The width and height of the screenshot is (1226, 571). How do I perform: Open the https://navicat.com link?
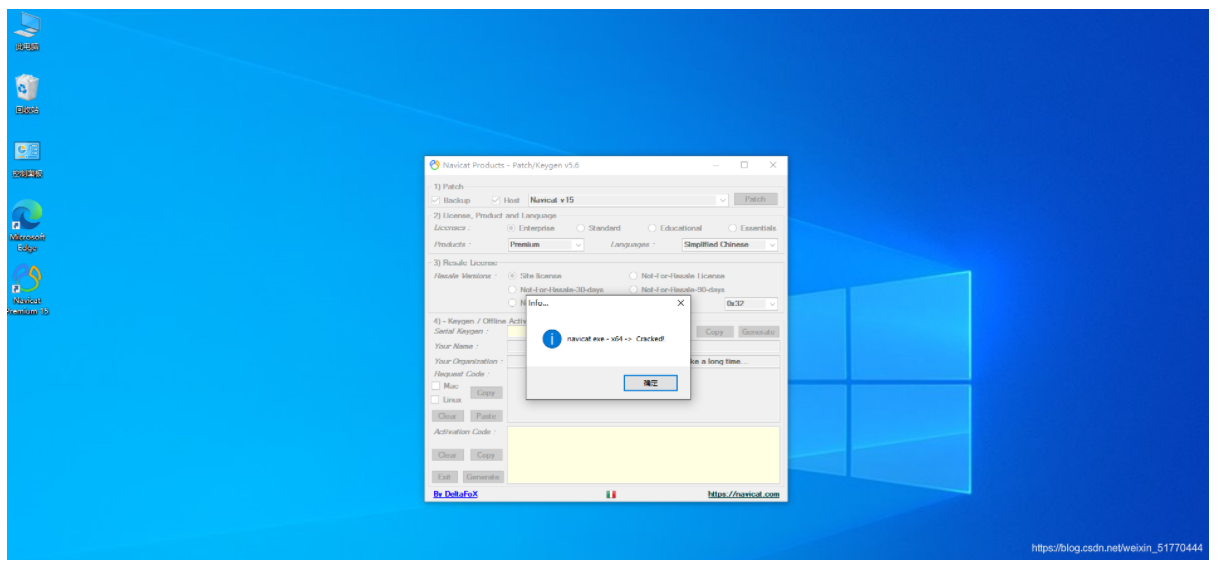743,494
